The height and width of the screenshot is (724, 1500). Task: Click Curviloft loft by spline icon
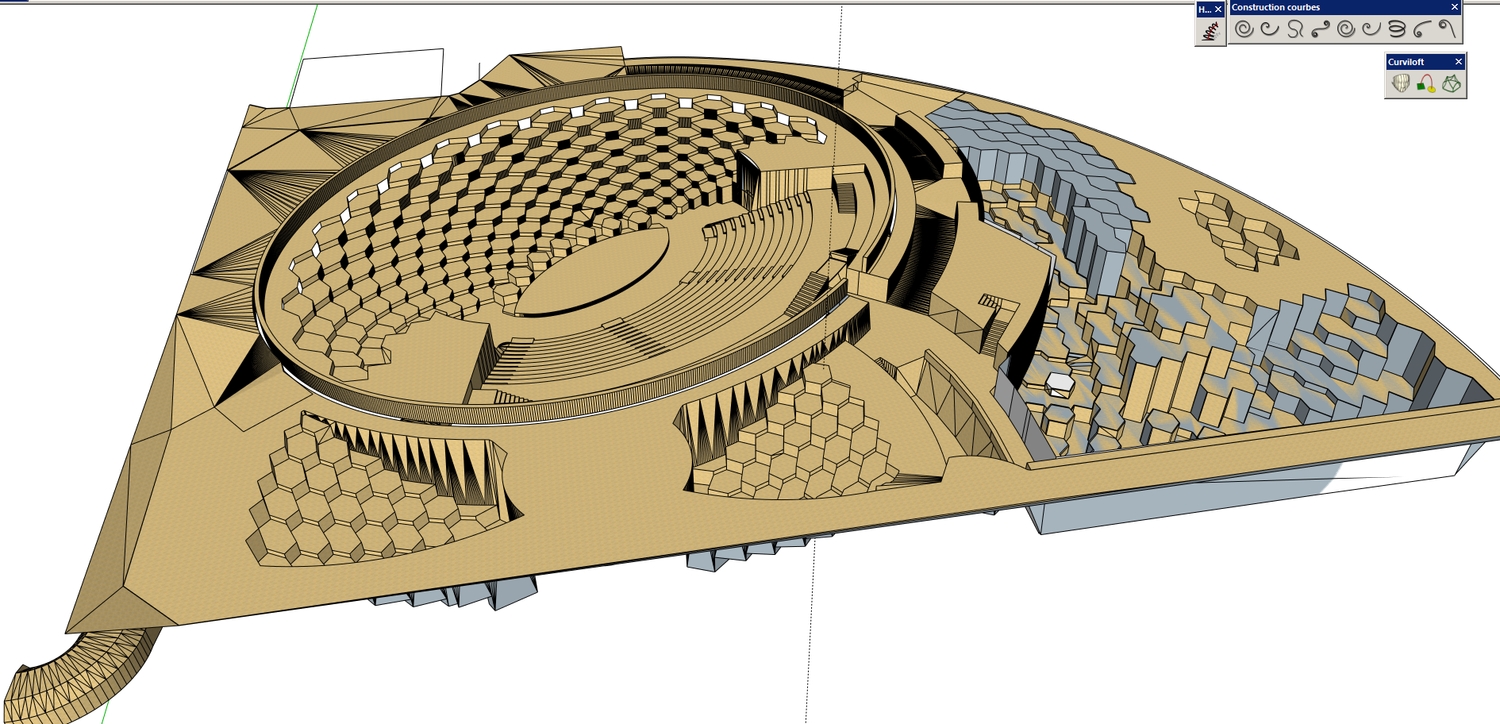[x=1401, y=84]
